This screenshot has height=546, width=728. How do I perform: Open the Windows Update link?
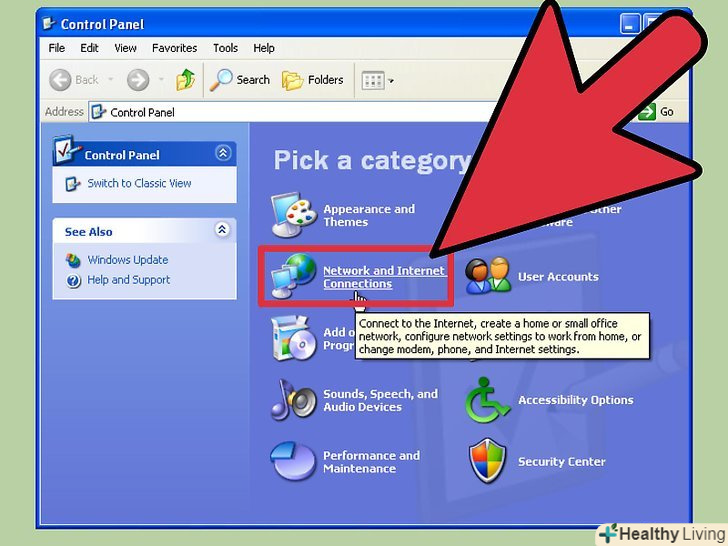click(x=128, y=260)
